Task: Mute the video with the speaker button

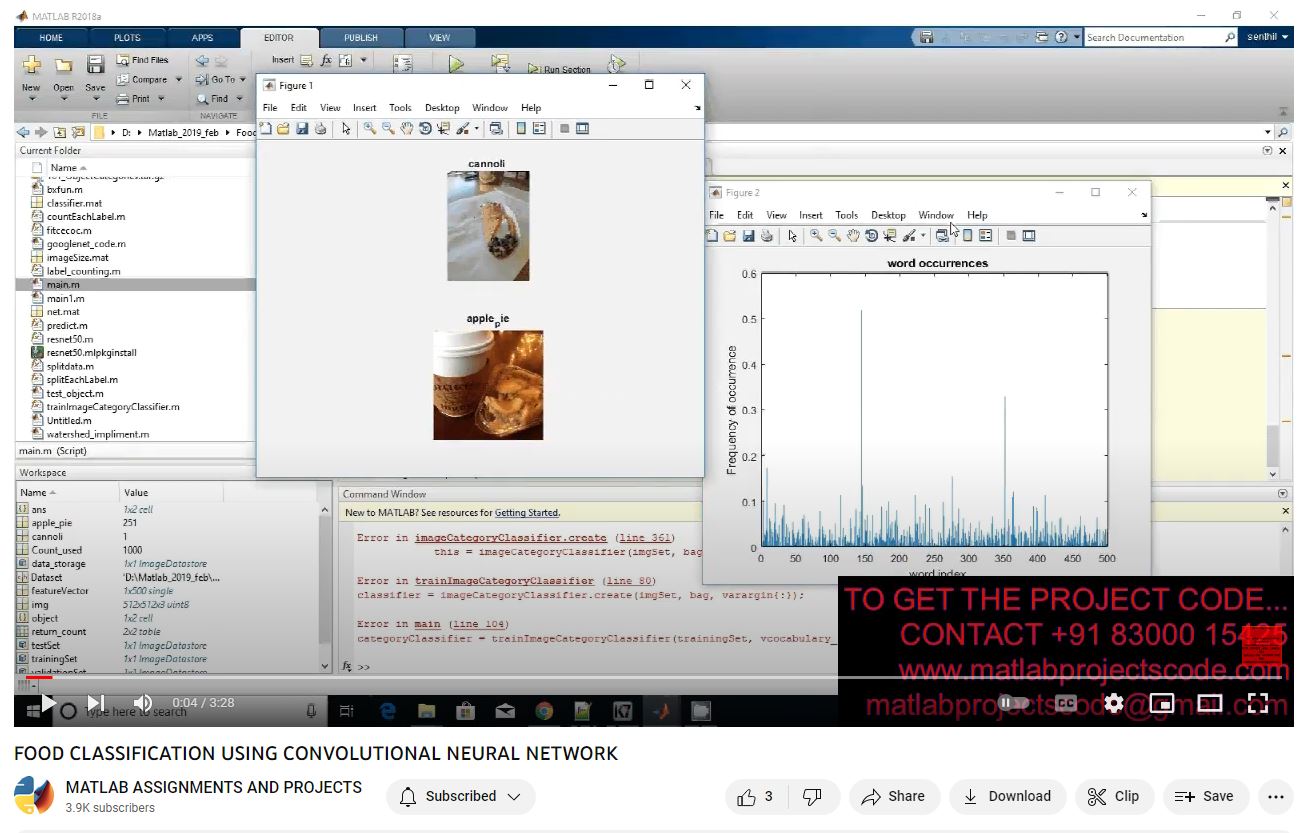Action: click(x=143, y=703)
